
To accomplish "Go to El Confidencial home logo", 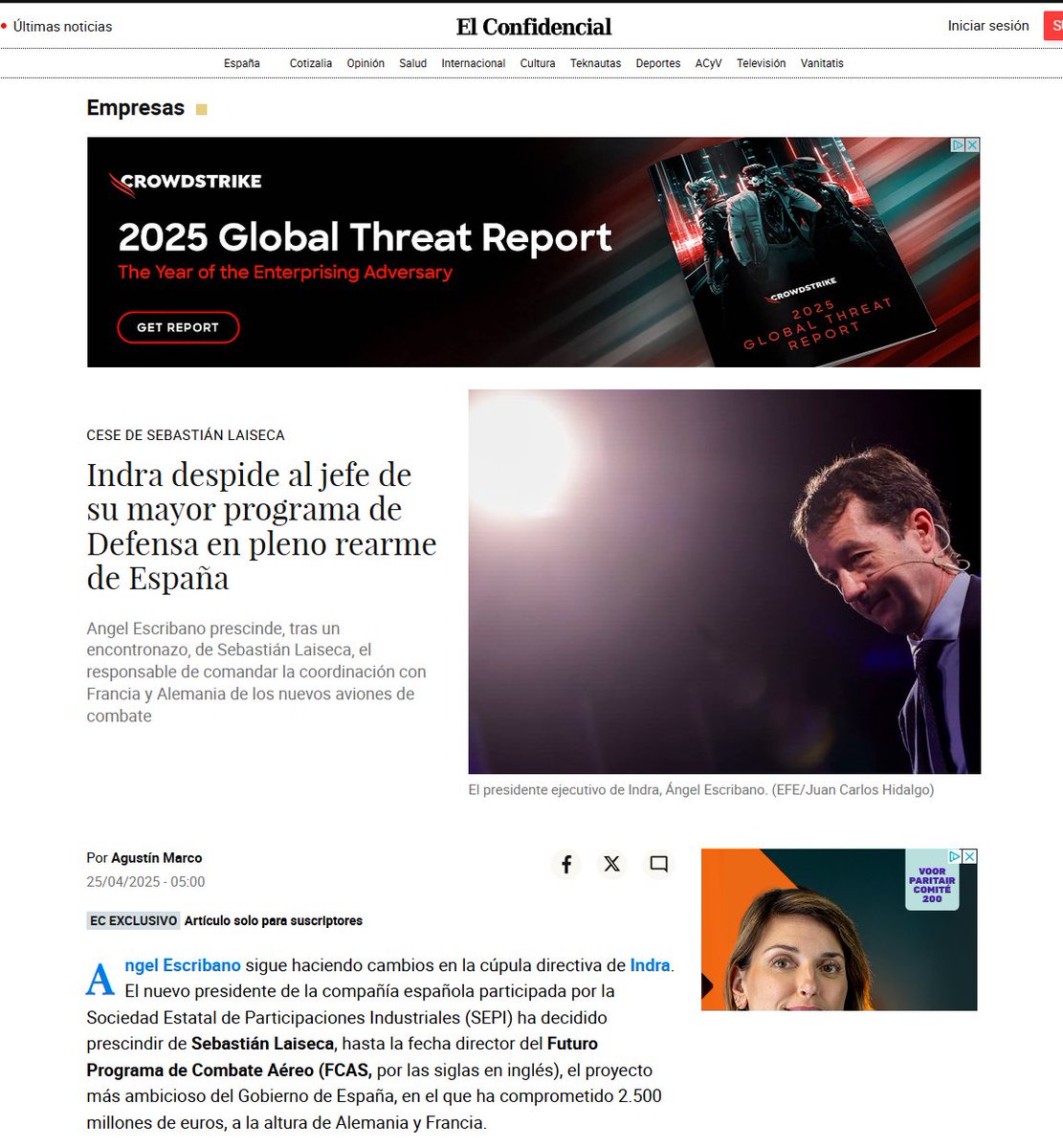I will click(x=534, y=27).
